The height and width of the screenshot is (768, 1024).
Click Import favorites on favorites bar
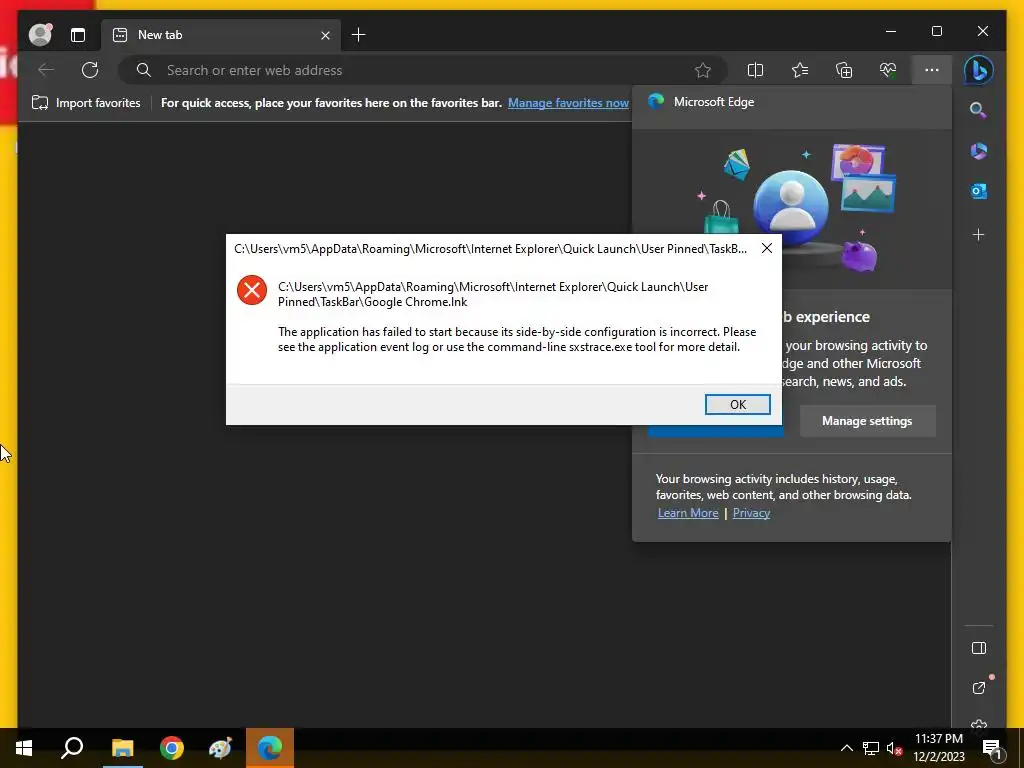click(x=86, y=103)
